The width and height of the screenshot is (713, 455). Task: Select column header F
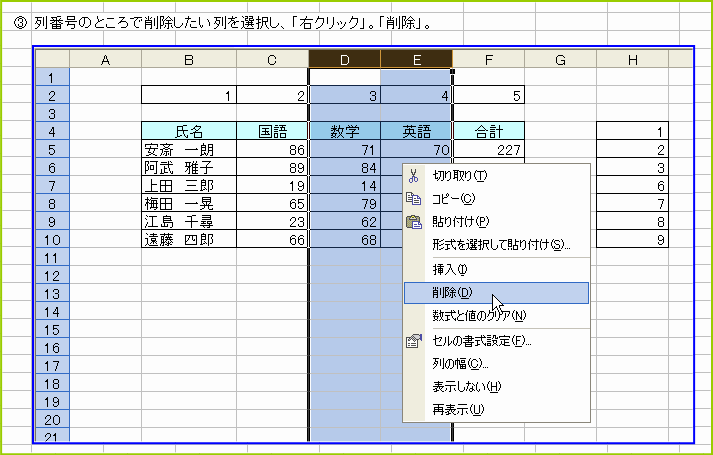pos(488,60)
